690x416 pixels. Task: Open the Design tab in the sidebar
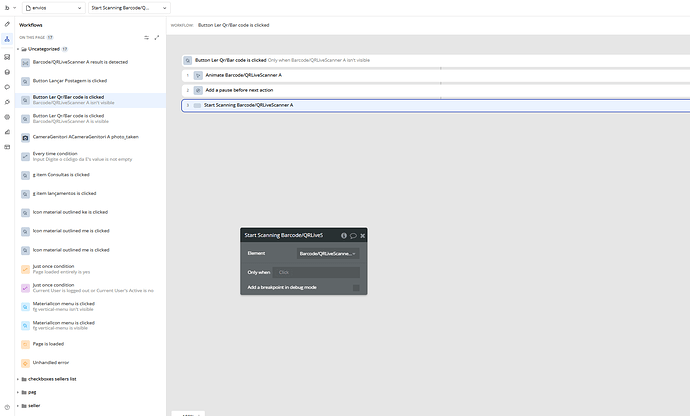(7, 24)
